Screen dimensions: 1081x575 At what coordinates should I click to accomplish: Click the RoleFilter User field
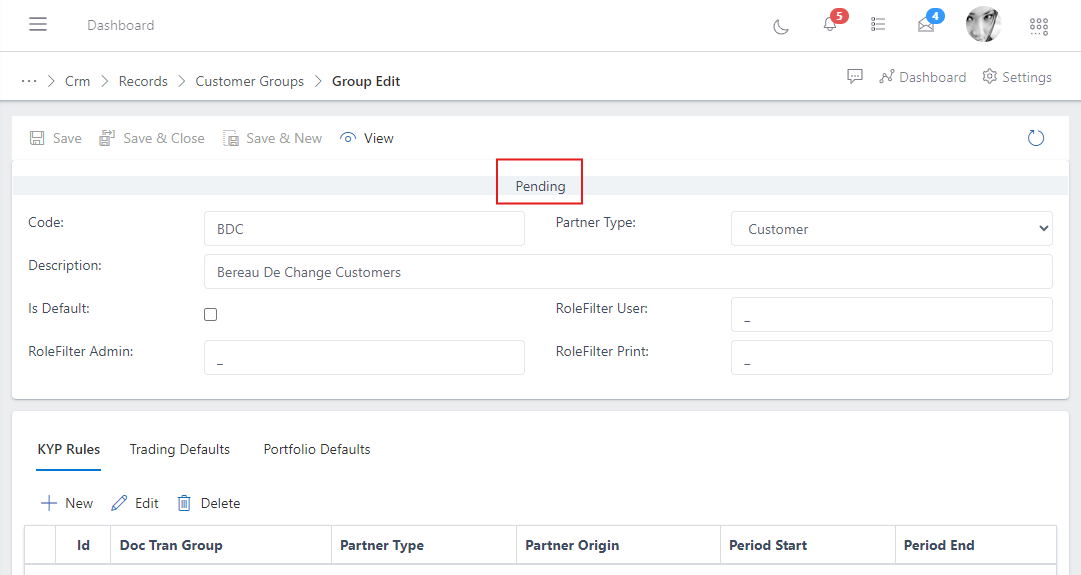891,314
